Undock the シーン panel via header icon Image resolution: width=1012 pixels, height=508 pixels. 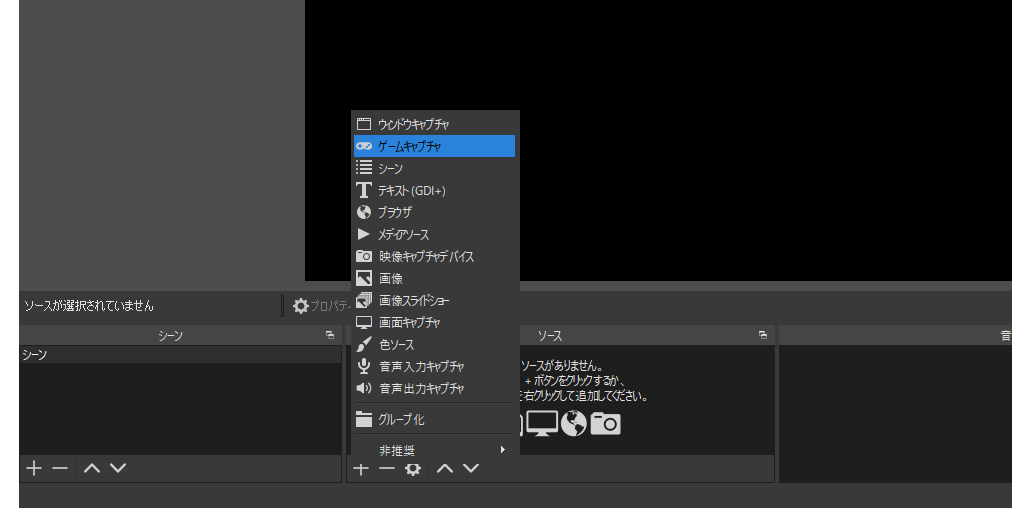[330, 335]
